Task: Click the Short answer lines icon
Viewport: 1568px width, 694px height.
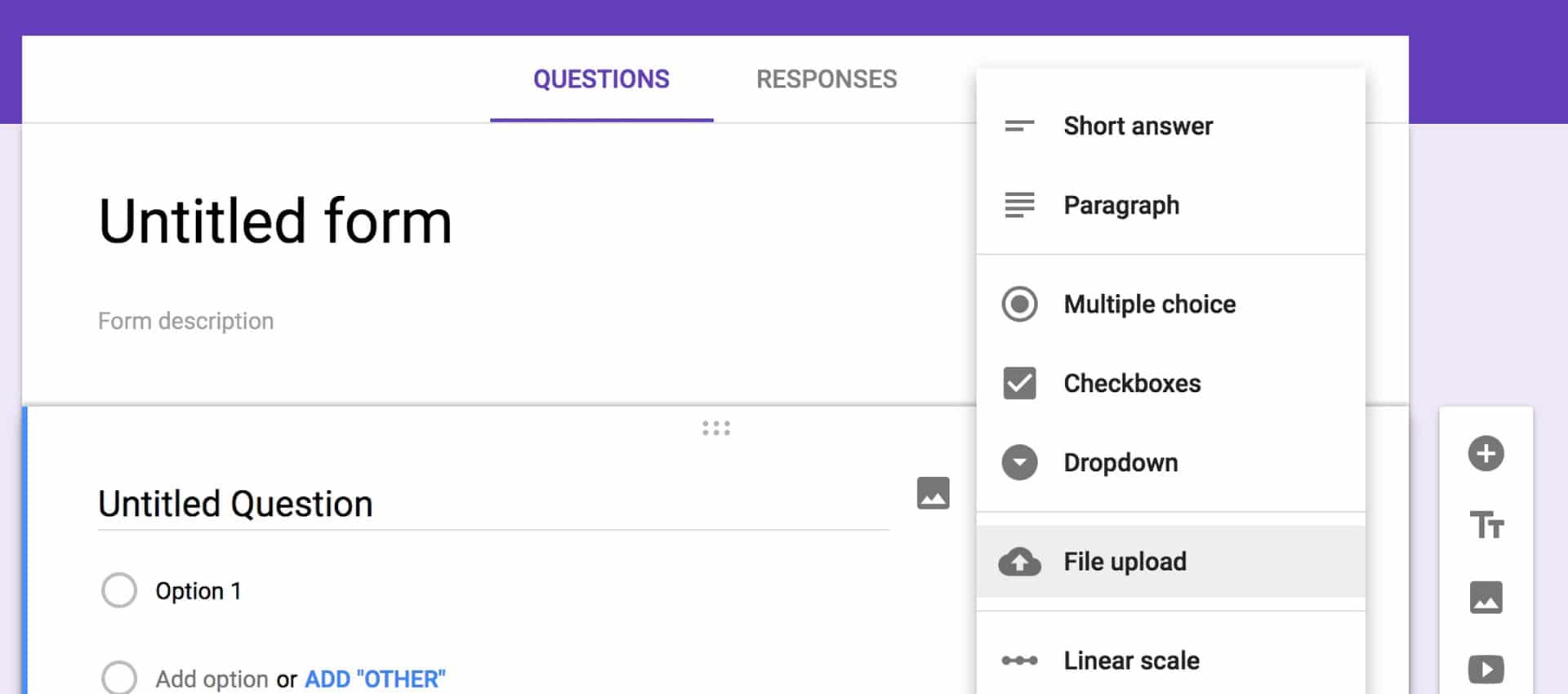Action: [x=1019, y=126]
